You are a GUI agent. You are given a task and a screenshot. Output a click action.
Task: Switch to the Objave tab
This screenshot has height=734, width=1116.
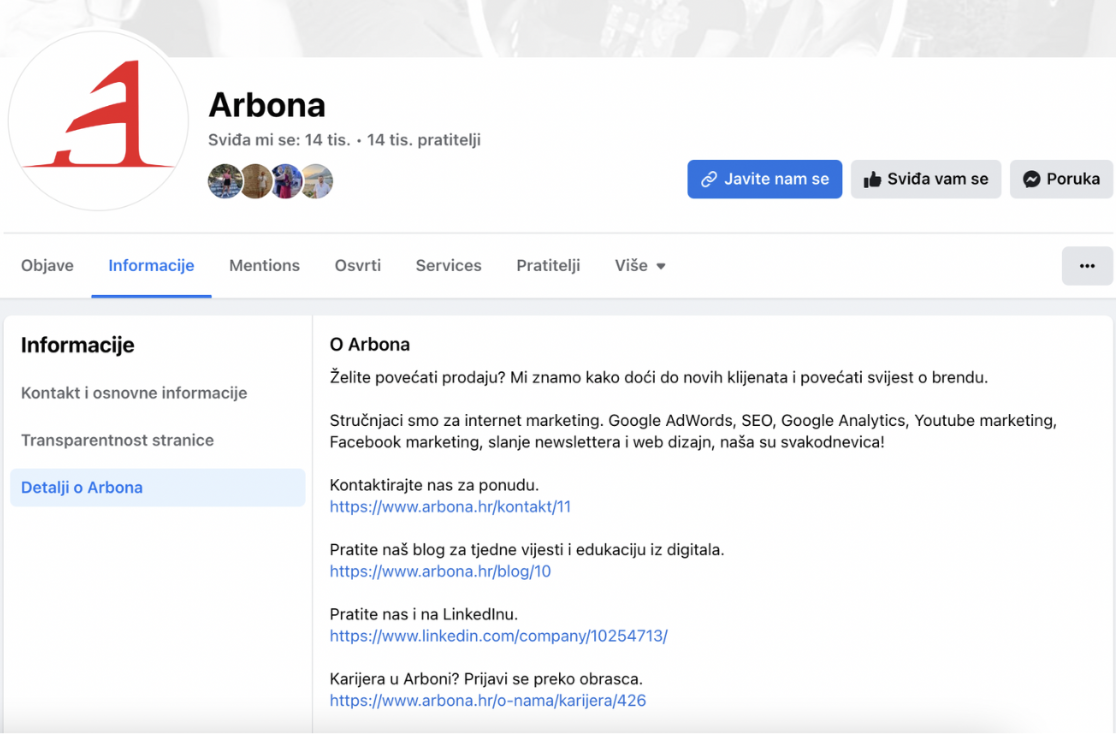coord(47,266)
